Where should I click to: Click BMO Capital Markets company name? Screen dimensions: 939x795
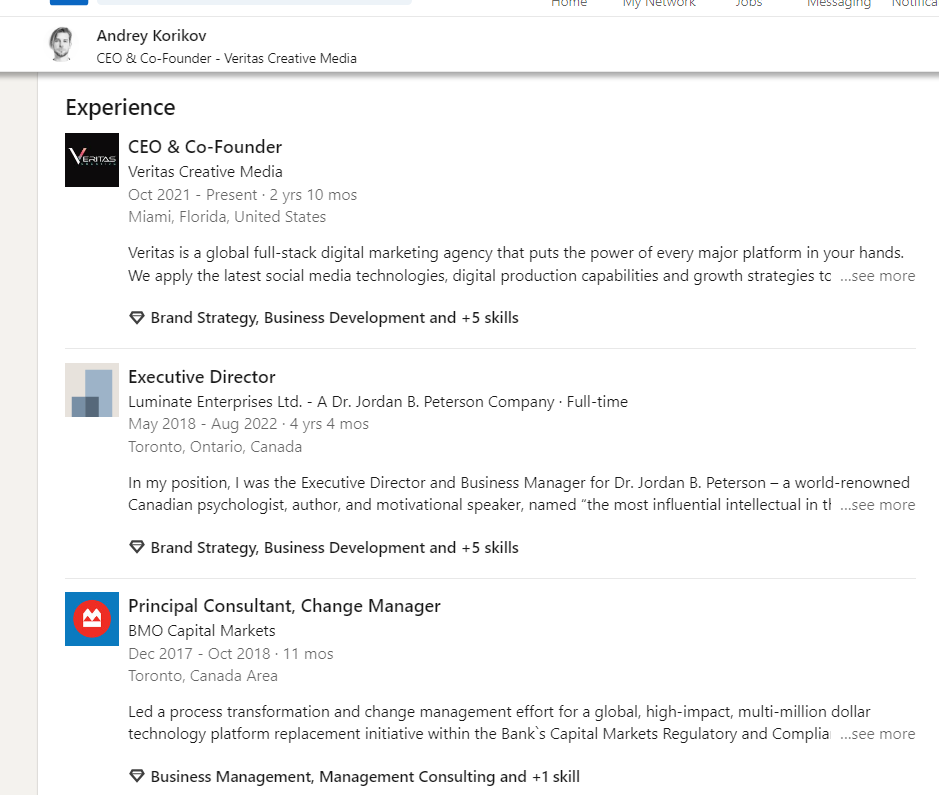pos(202,631)
